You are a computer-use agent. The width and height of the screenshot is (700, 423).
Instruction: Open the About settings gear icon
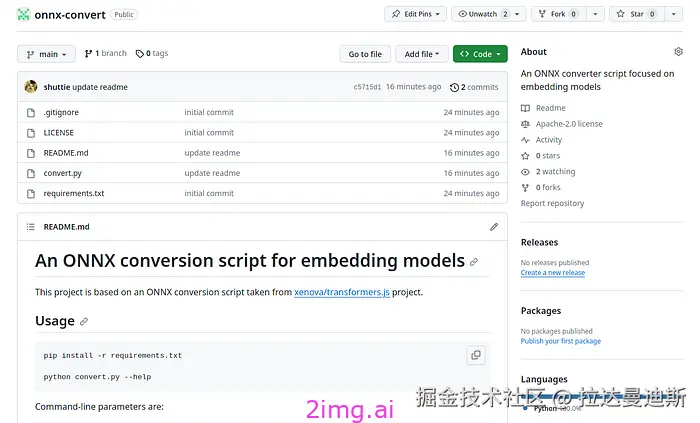679,52
